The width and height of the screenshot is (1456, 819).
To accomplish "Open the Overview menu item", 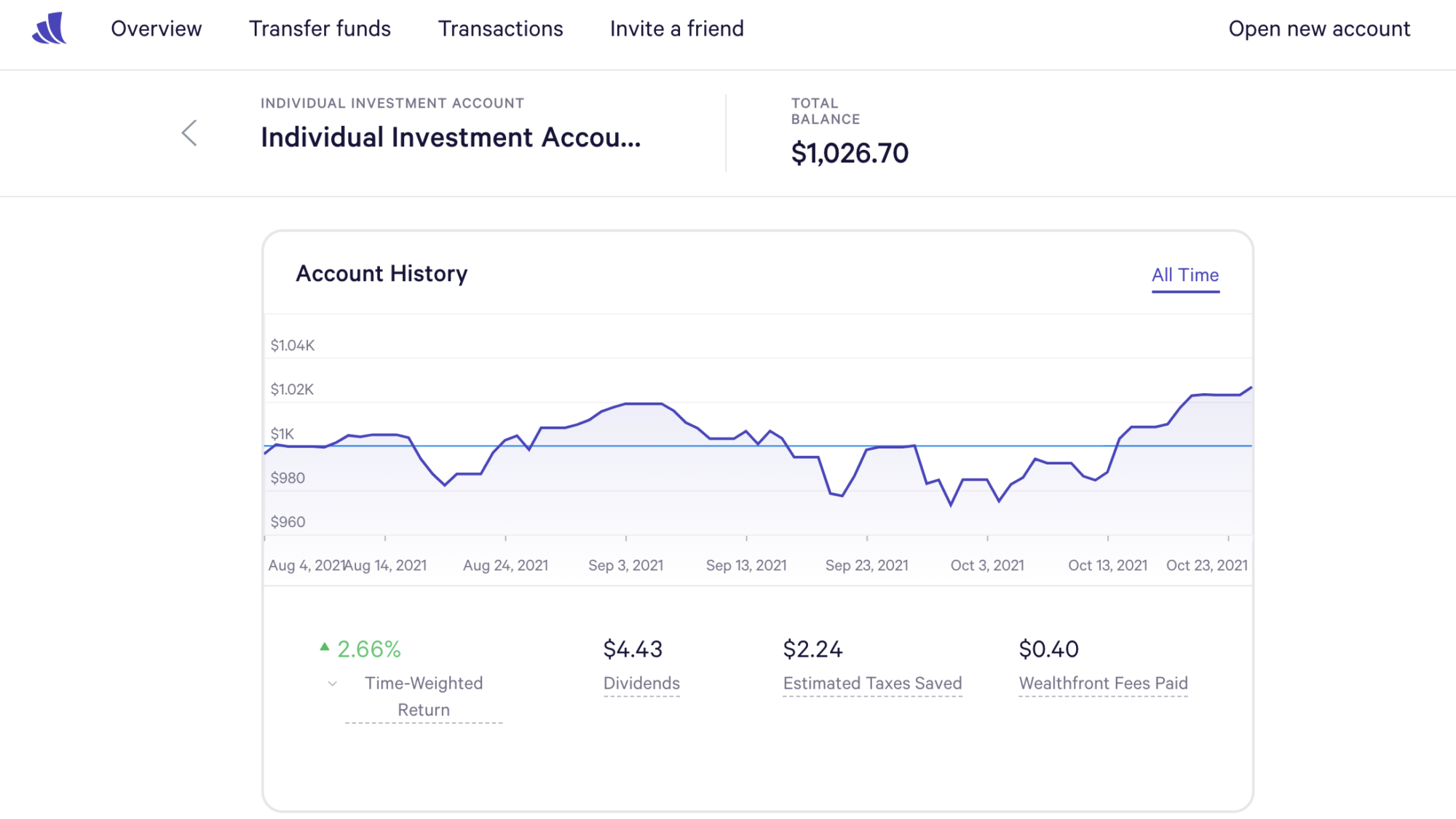I will [x=156, y=28].
